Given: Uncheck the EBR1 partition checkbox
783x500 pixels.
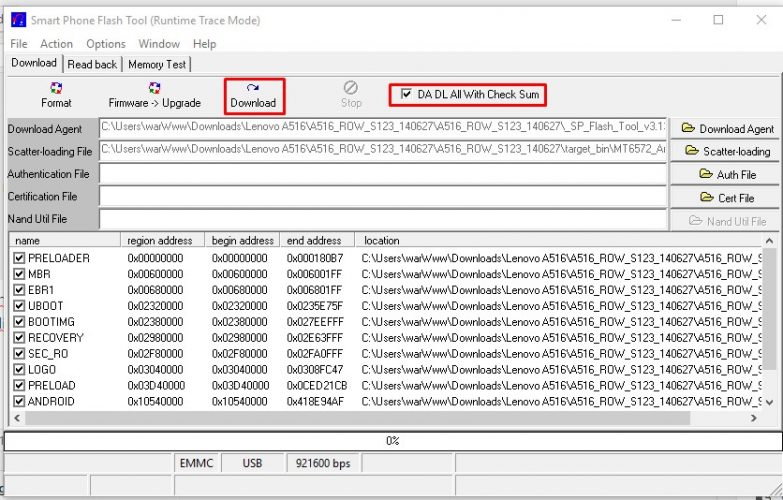Looking at the screenshot, I should (x=19, y=290).
